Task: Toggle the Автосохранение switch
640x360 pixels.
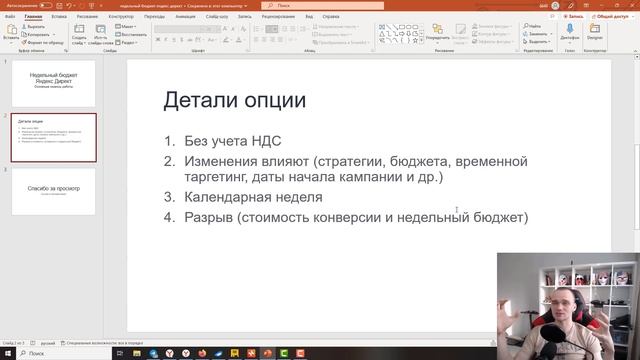Action: coord(45,6)
